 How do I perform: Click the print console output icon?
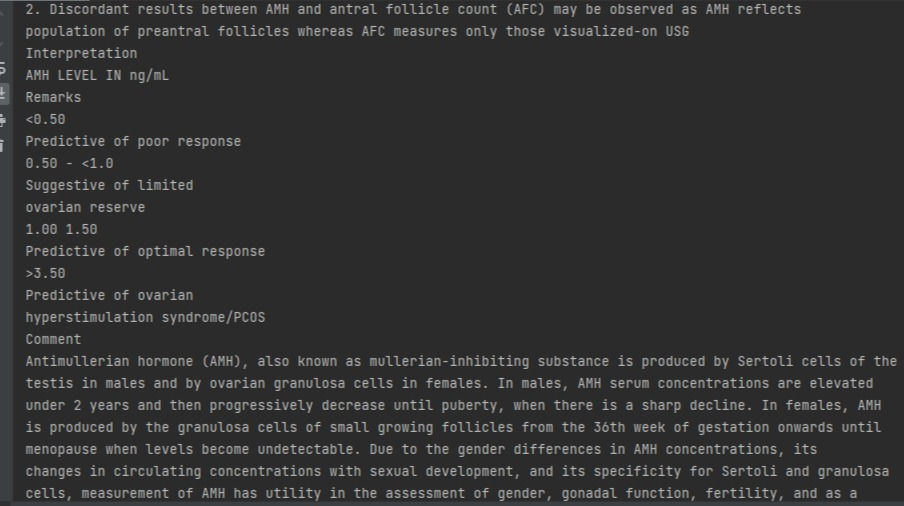[x=2, y=119]
